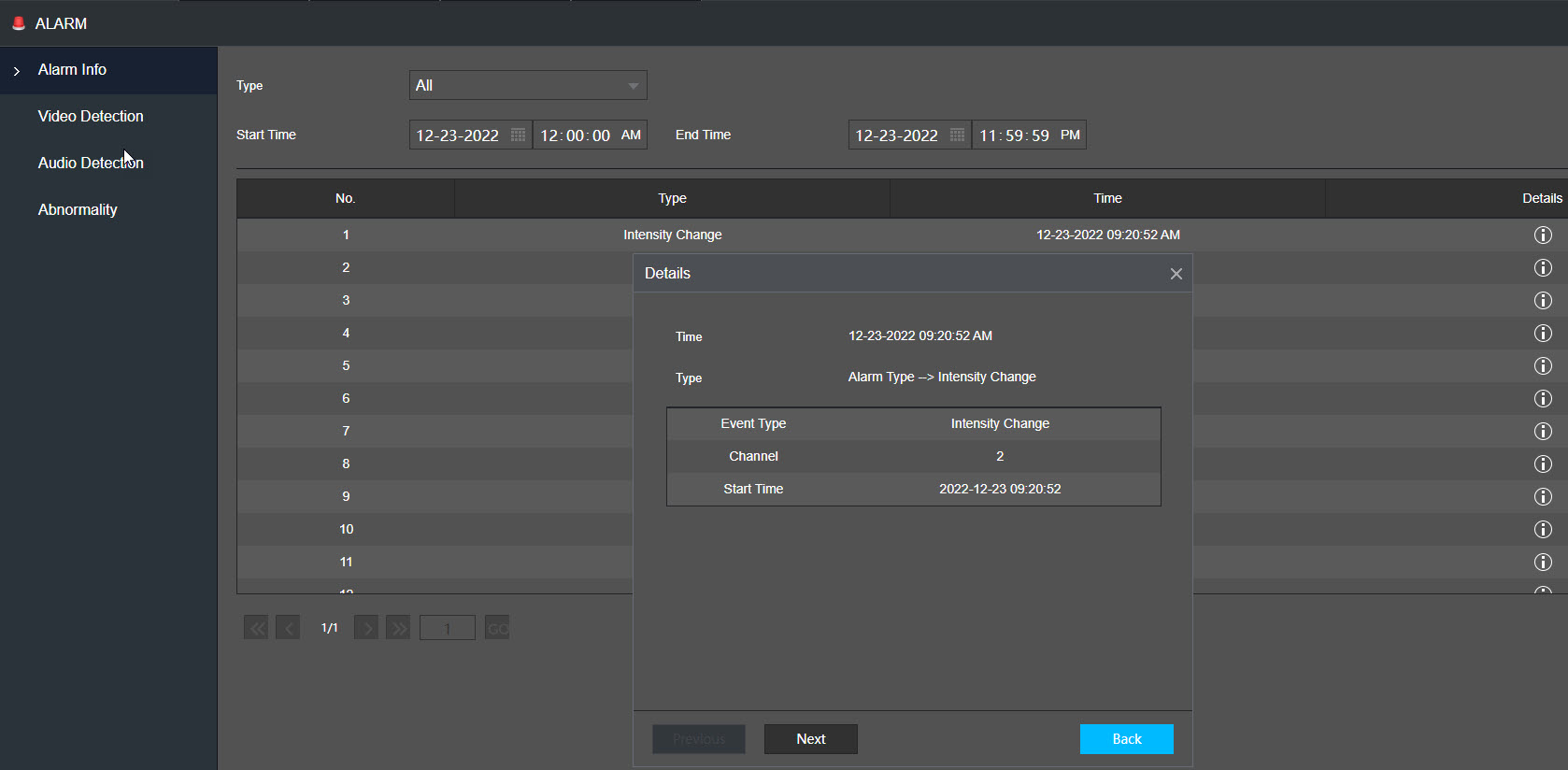The width and height of the screenshot is (1568, 770).
Task: Expand the alarm Type dropdown set to All
Action: [x=528, y=85]
